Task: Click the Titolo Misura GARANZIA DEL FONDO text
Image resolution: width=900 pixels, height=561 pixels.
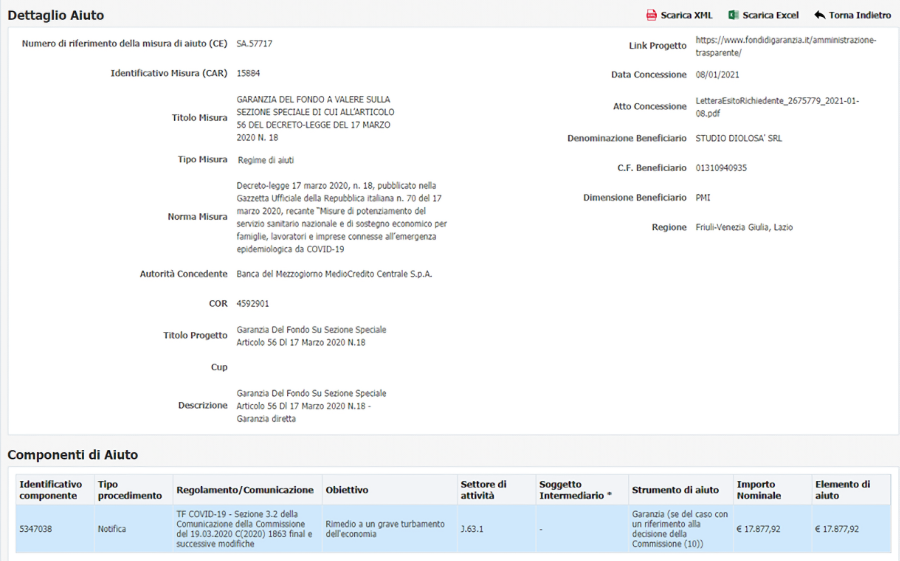Action: click(x=315, y=118)
